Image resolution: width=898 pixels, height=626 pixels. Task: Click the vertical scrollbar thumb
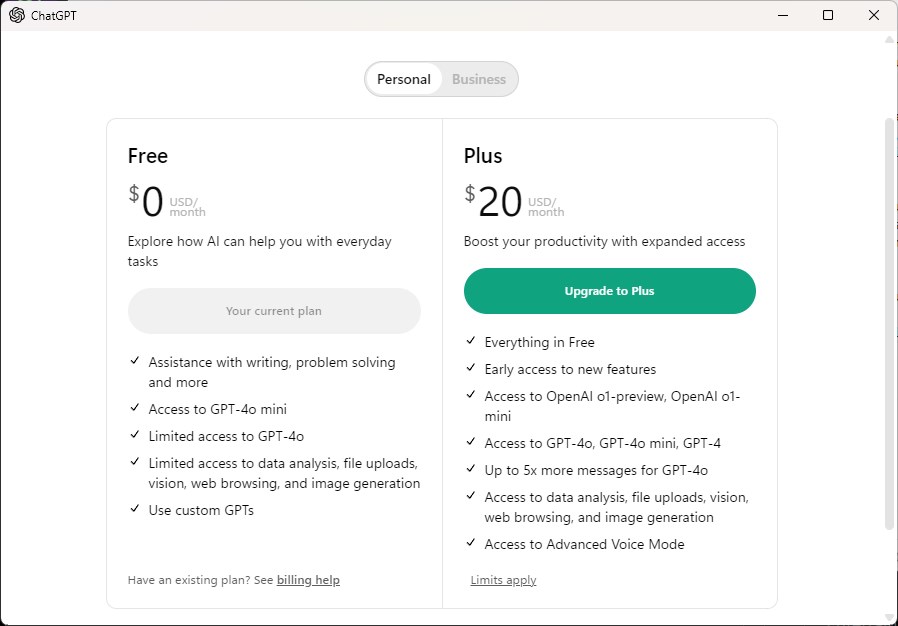coord(890,320)
